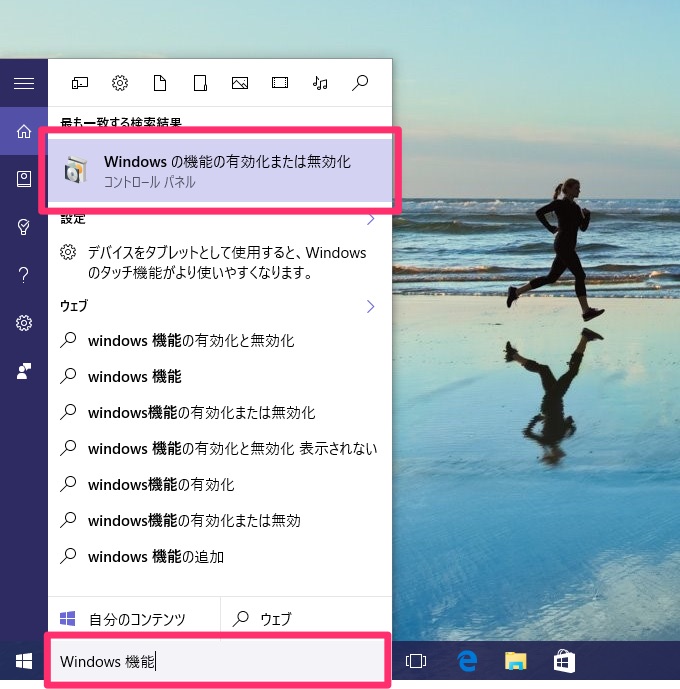680x689 pixels.
Task: Select web suggestion windows 機能
Action: tap(220, 377)
